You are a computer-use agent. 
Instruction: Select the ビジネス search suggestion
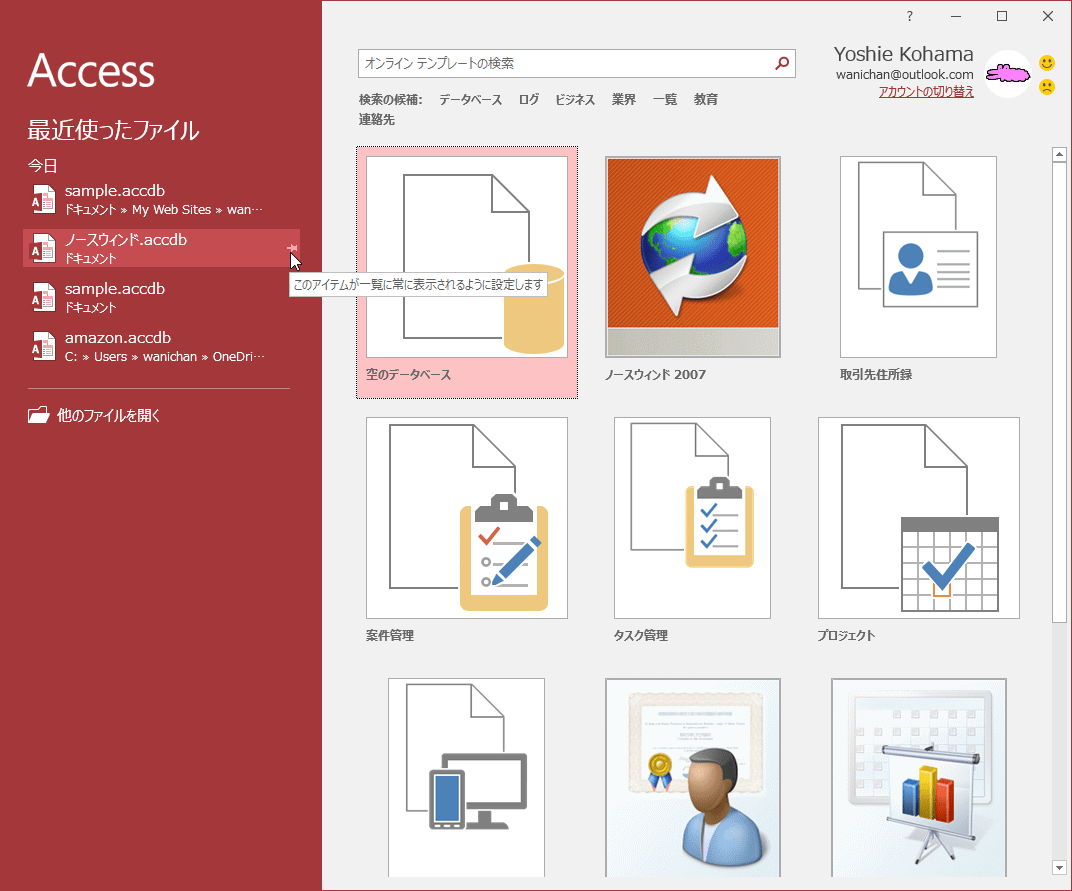point(575,100)
